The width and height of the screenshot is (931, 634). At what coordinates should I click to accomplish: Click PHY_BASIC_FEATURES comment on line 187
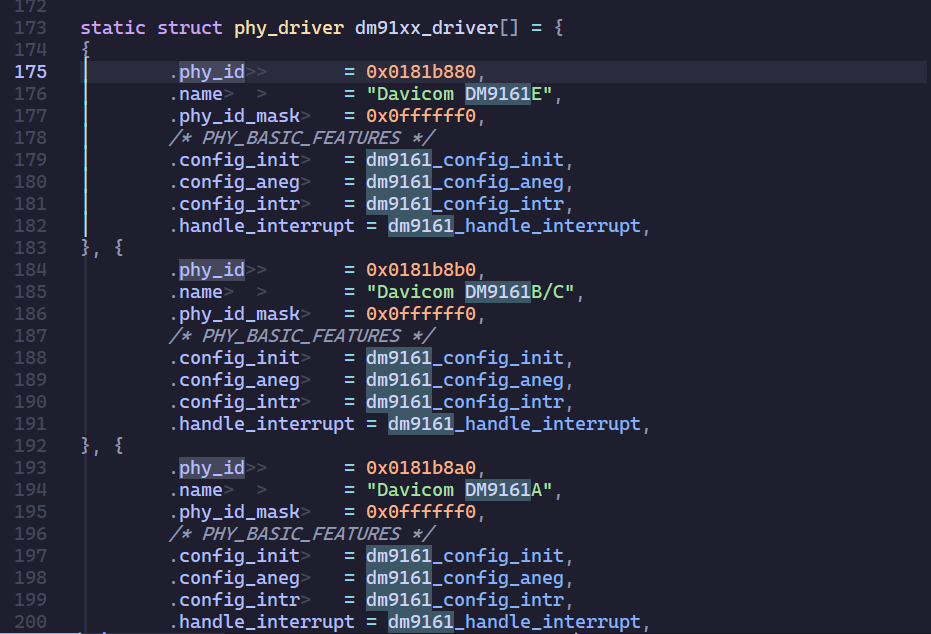point(302,336)
